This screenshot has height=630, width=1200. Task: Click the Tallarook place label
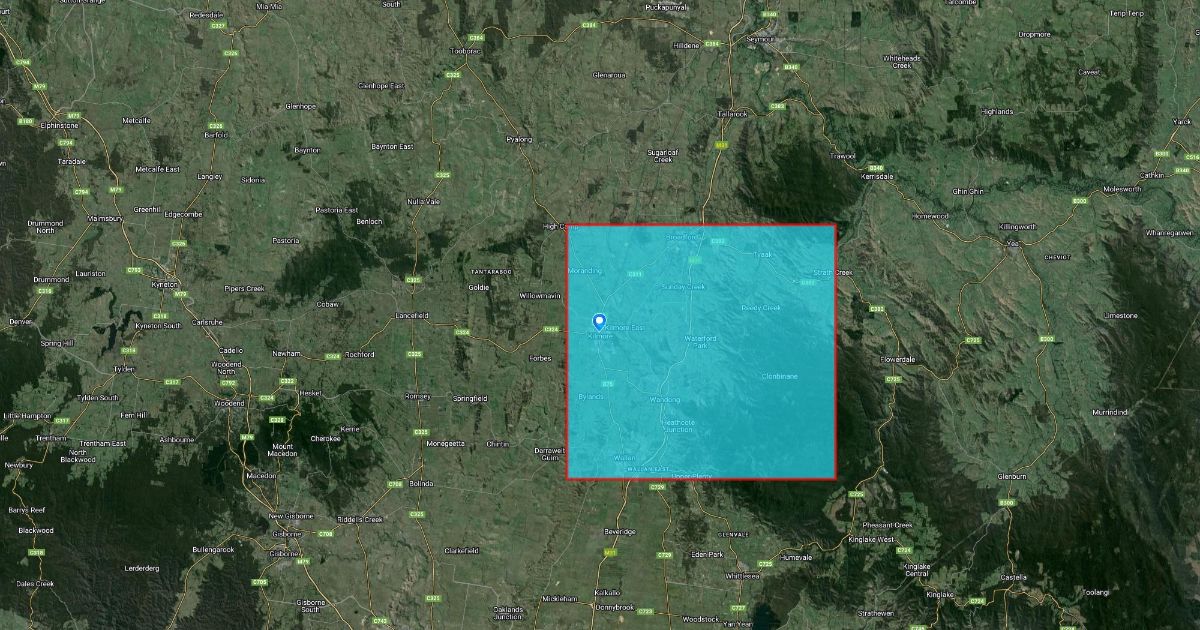coord(732,113)
